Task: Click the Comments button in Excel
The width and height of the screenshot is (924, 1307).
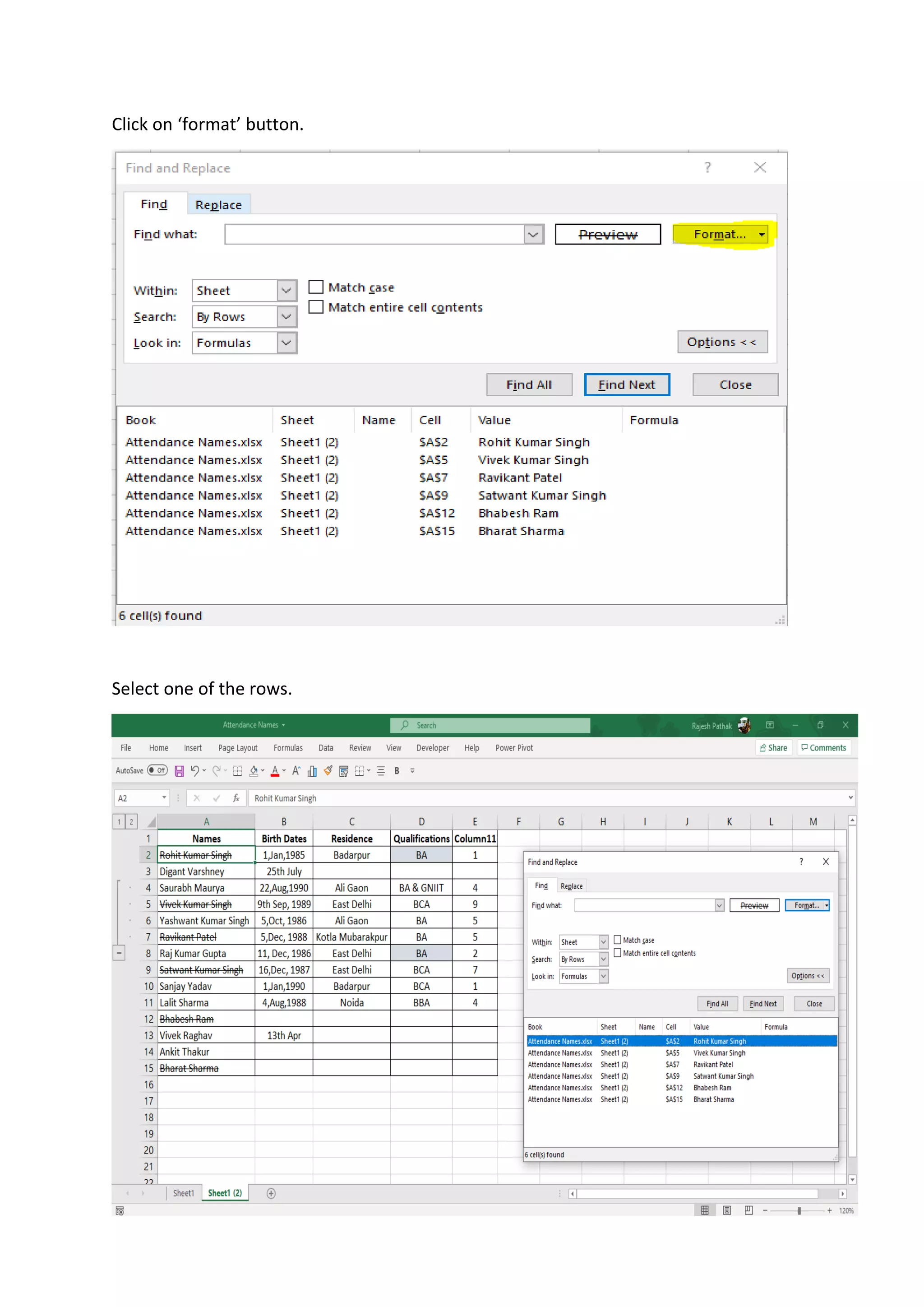Action: (824, 748)
